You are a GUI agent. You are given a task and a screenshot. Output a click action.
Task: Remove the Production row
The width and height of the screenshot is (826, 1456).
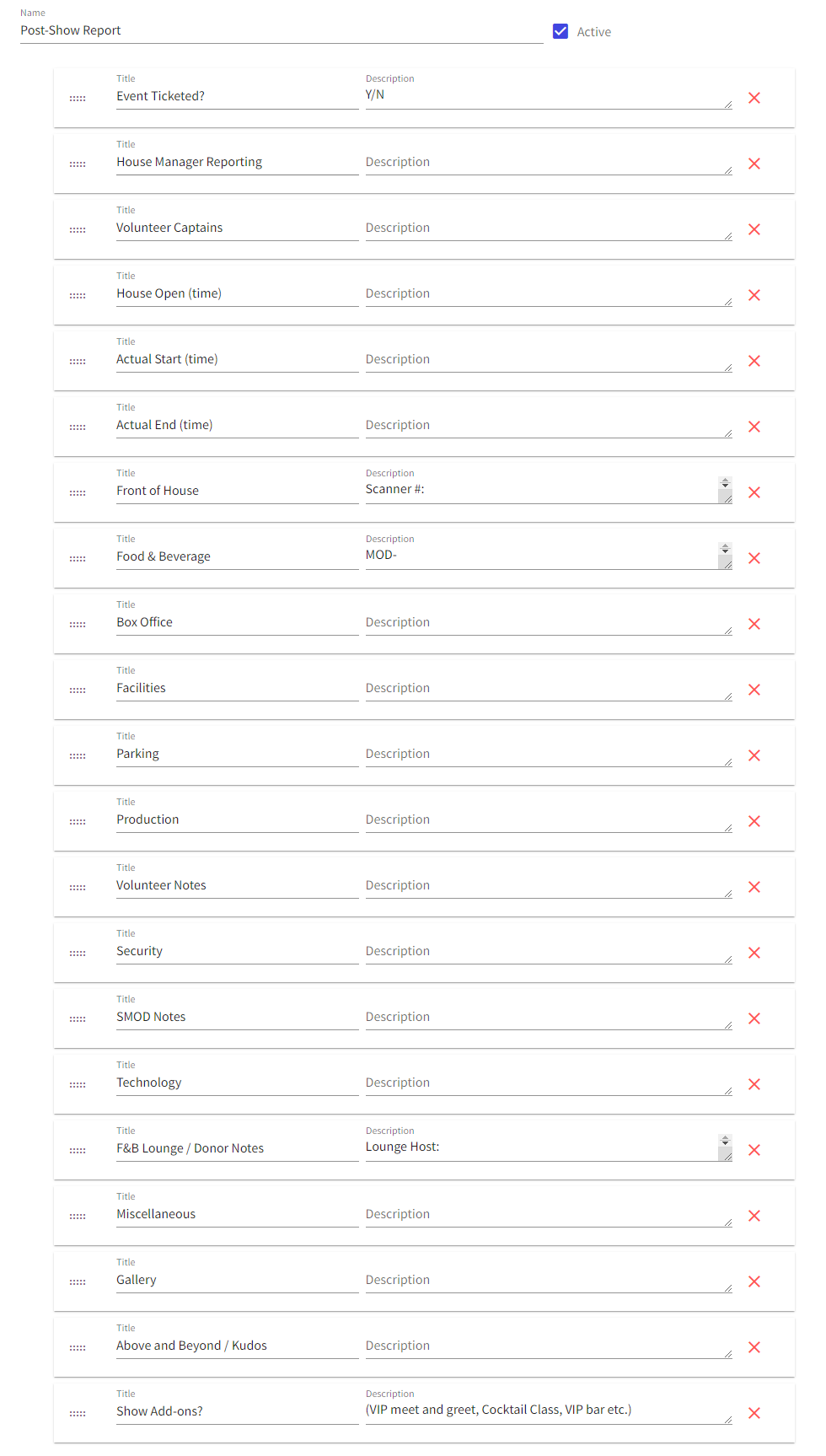coord(754,821)
